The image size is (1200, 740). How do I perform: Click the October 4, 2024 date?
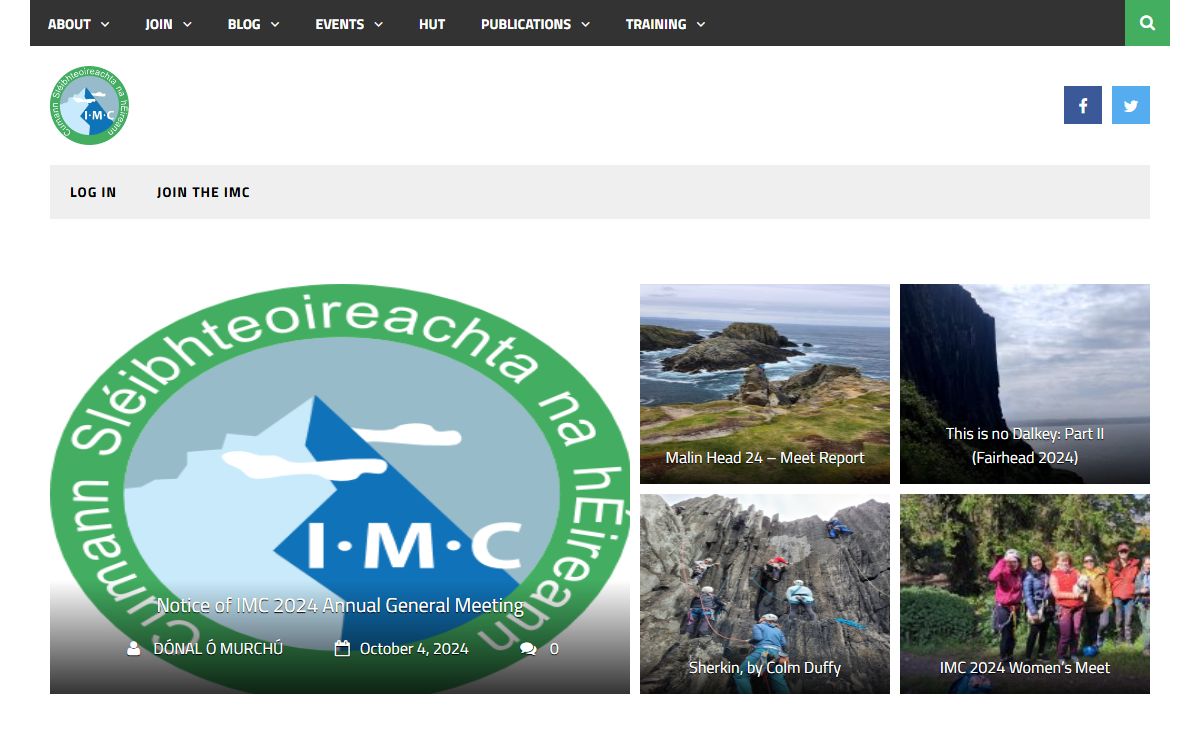pos(414,649)
